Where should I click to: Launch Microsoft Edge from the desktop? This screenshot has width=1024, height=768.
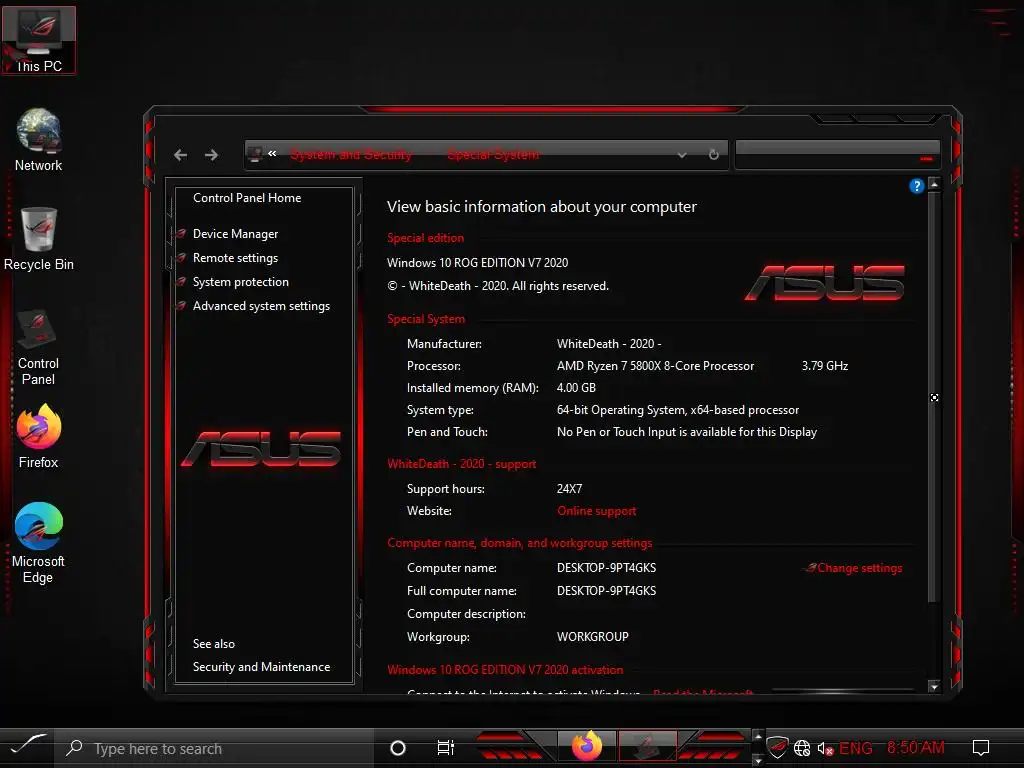coord(39,543)
